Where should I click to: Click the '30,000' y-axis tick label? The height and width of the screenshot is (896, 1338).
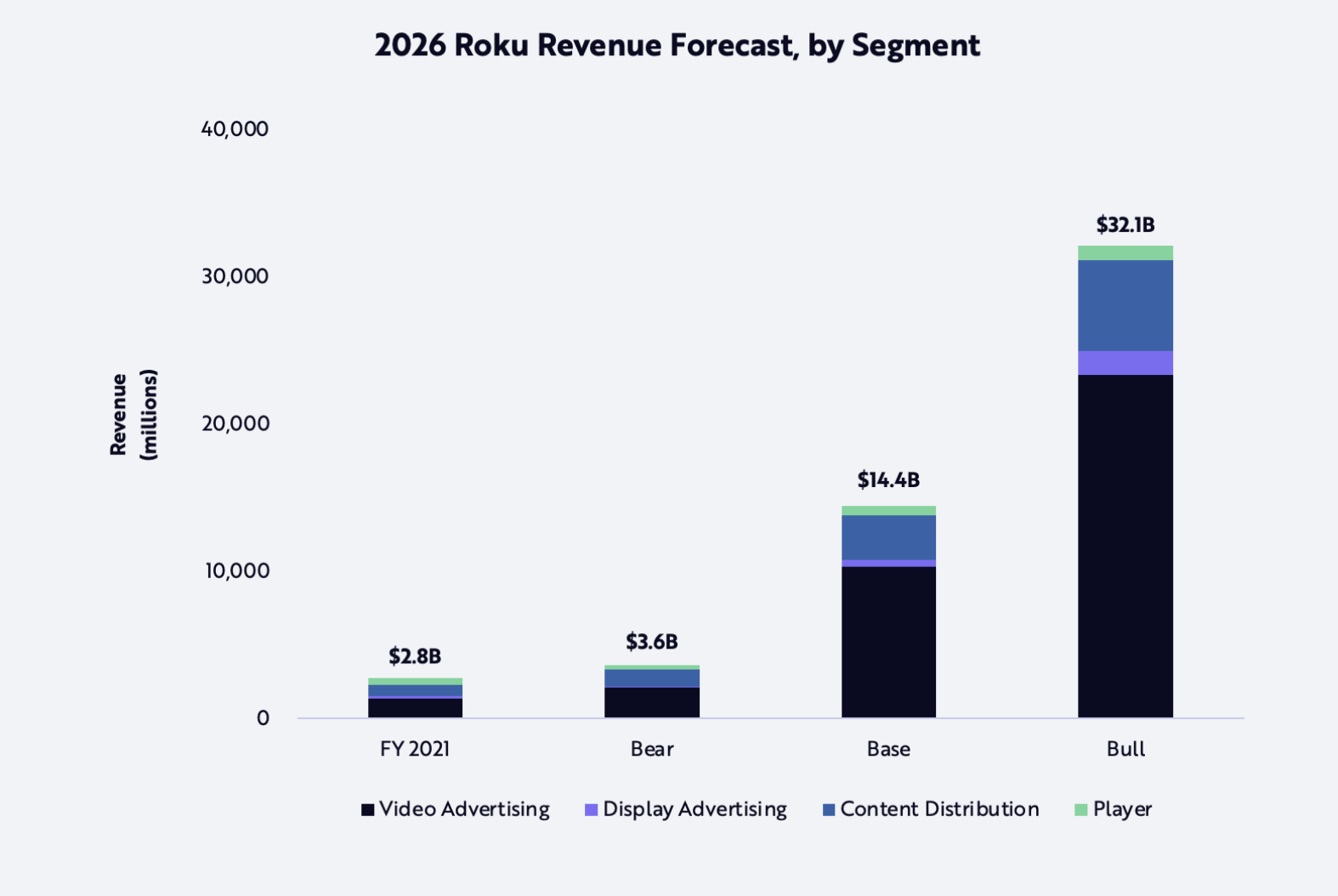pos(235,276)
